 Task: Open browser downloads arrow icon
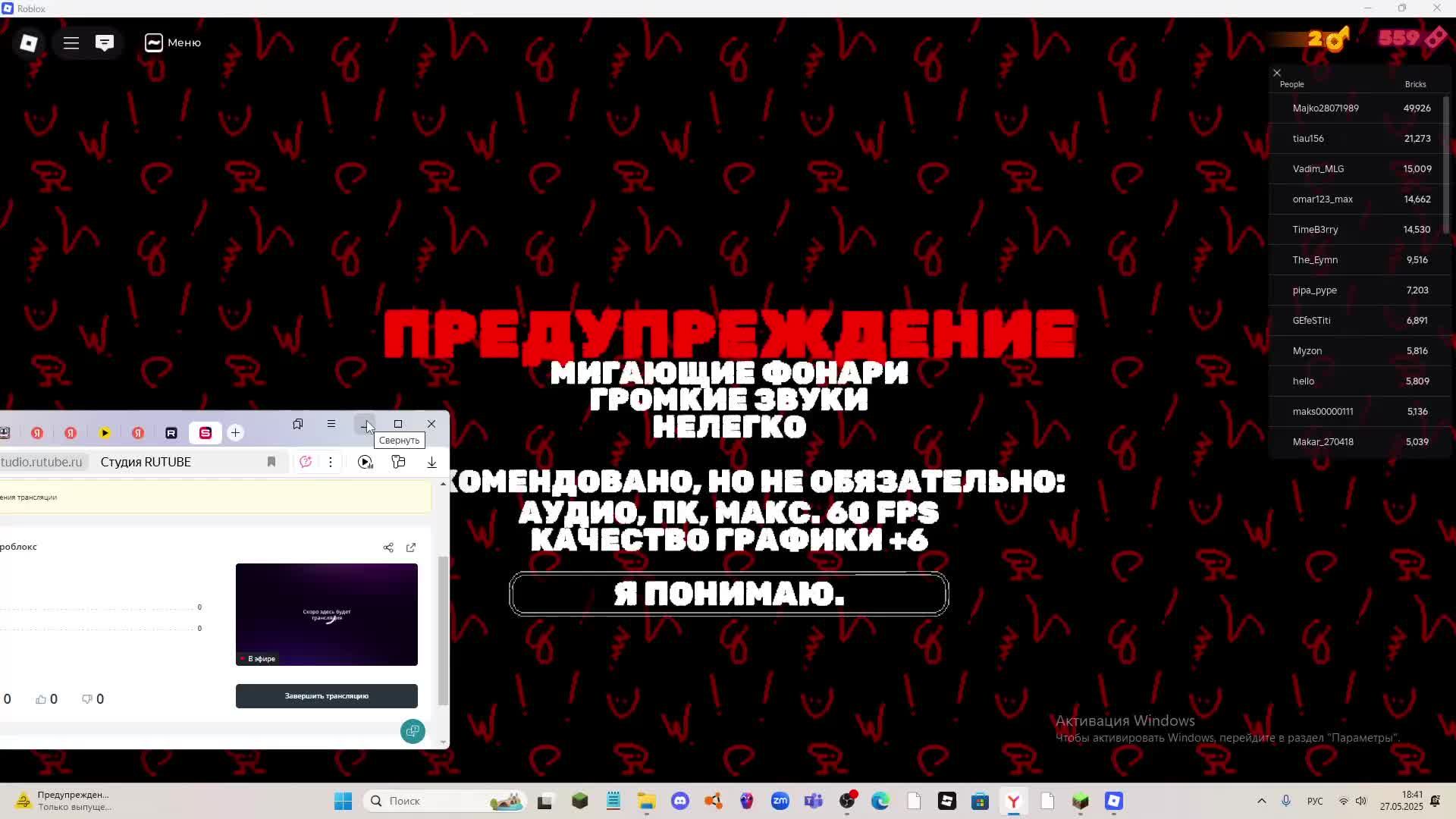(431, 462)
